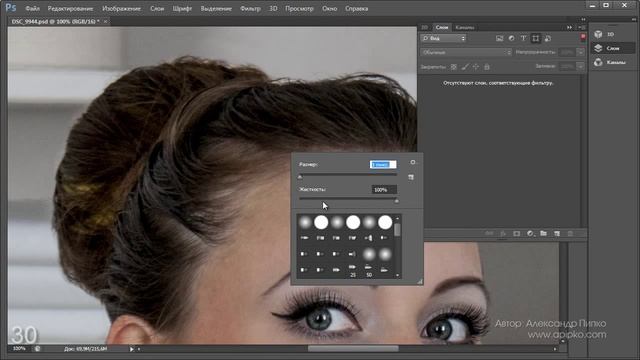This screenshot has height=360, width=640.
Task: Open Слои panel from collapsed dock
Action: (613, 48)
